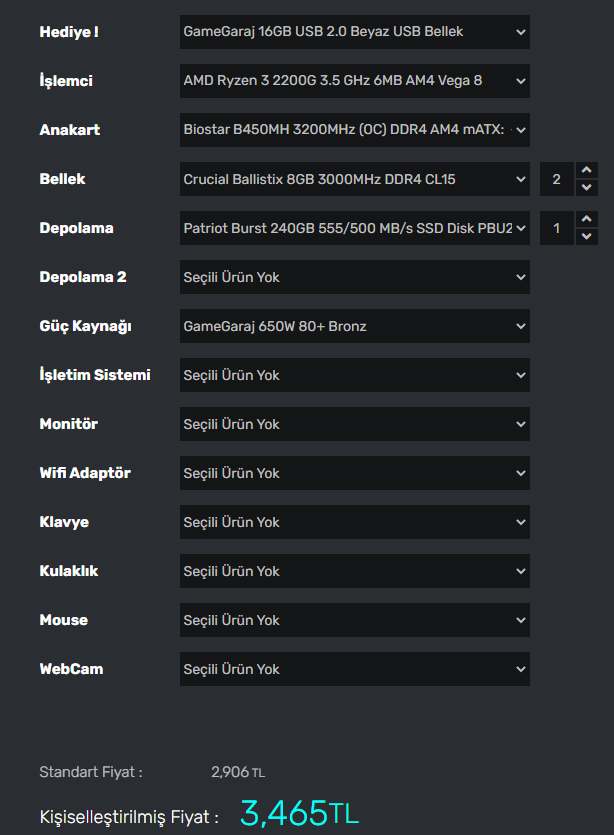
Task: Click the Depolama quantity input field
Action: tap(557, 228)
